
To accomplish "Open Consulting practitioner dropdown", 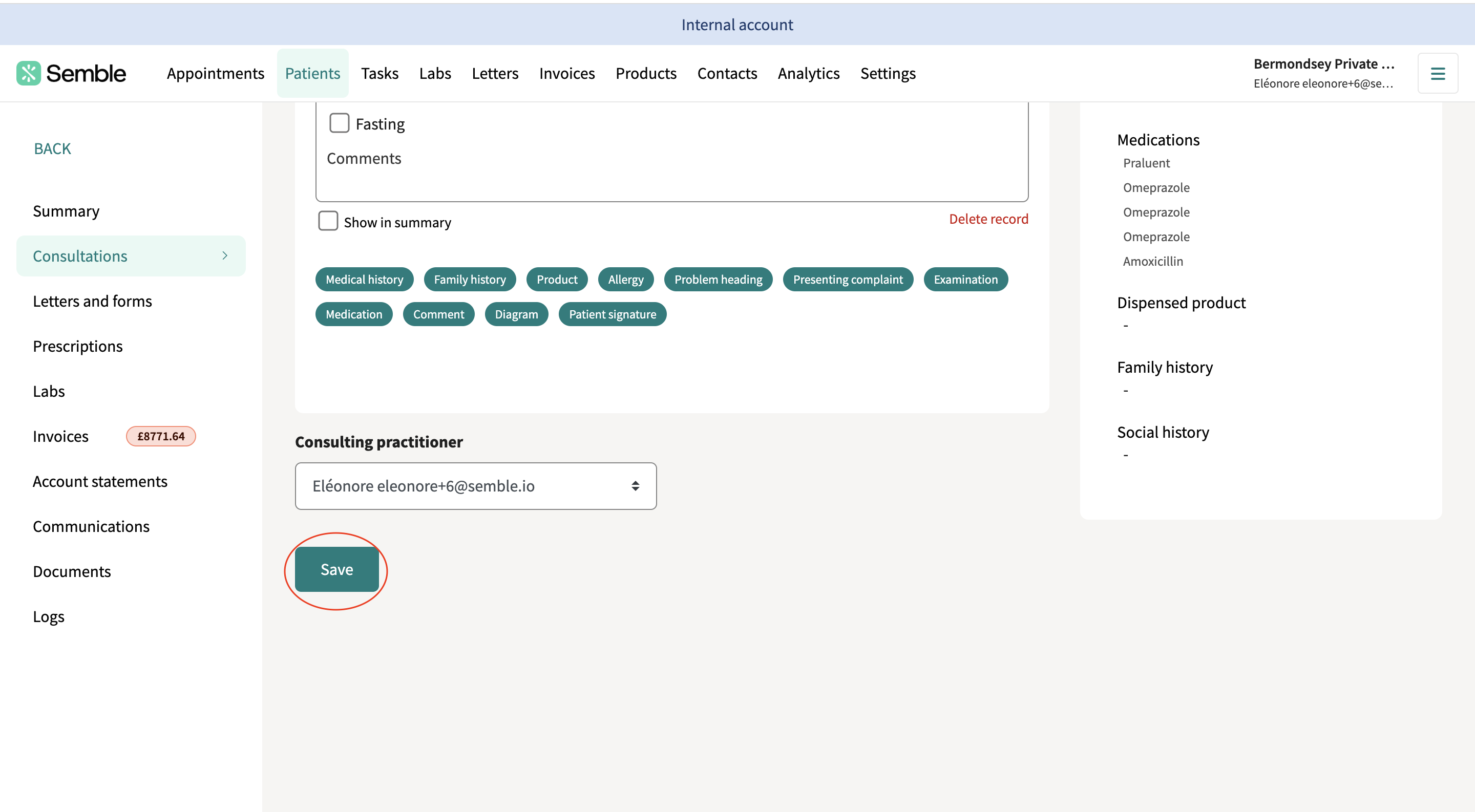I will (x=475, y=486).
